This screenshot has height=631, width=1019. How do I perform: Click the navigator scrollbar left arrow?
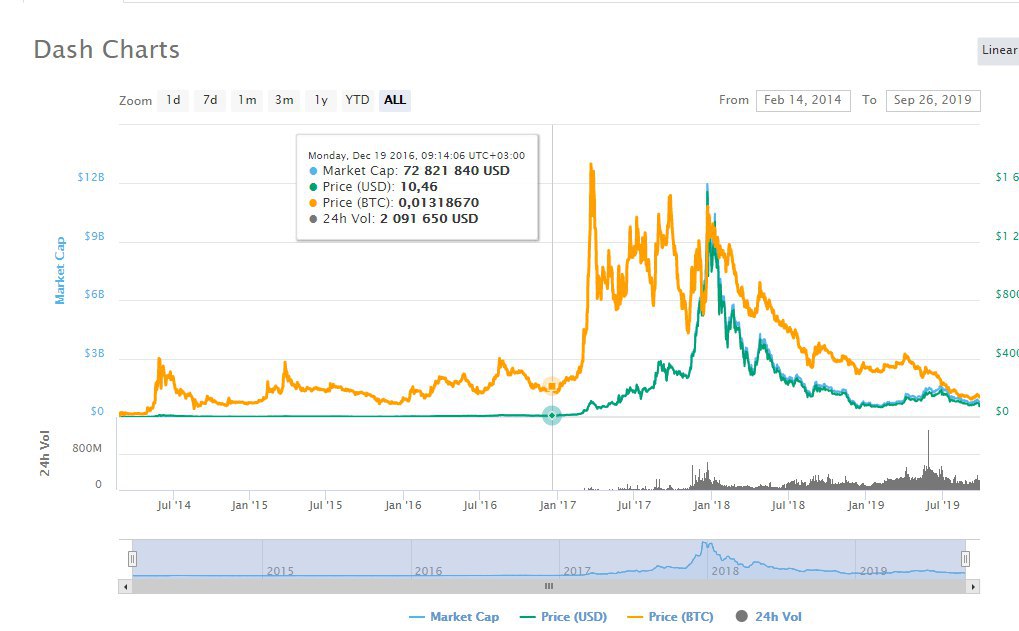pyautogui.click(x=125, y=587)
